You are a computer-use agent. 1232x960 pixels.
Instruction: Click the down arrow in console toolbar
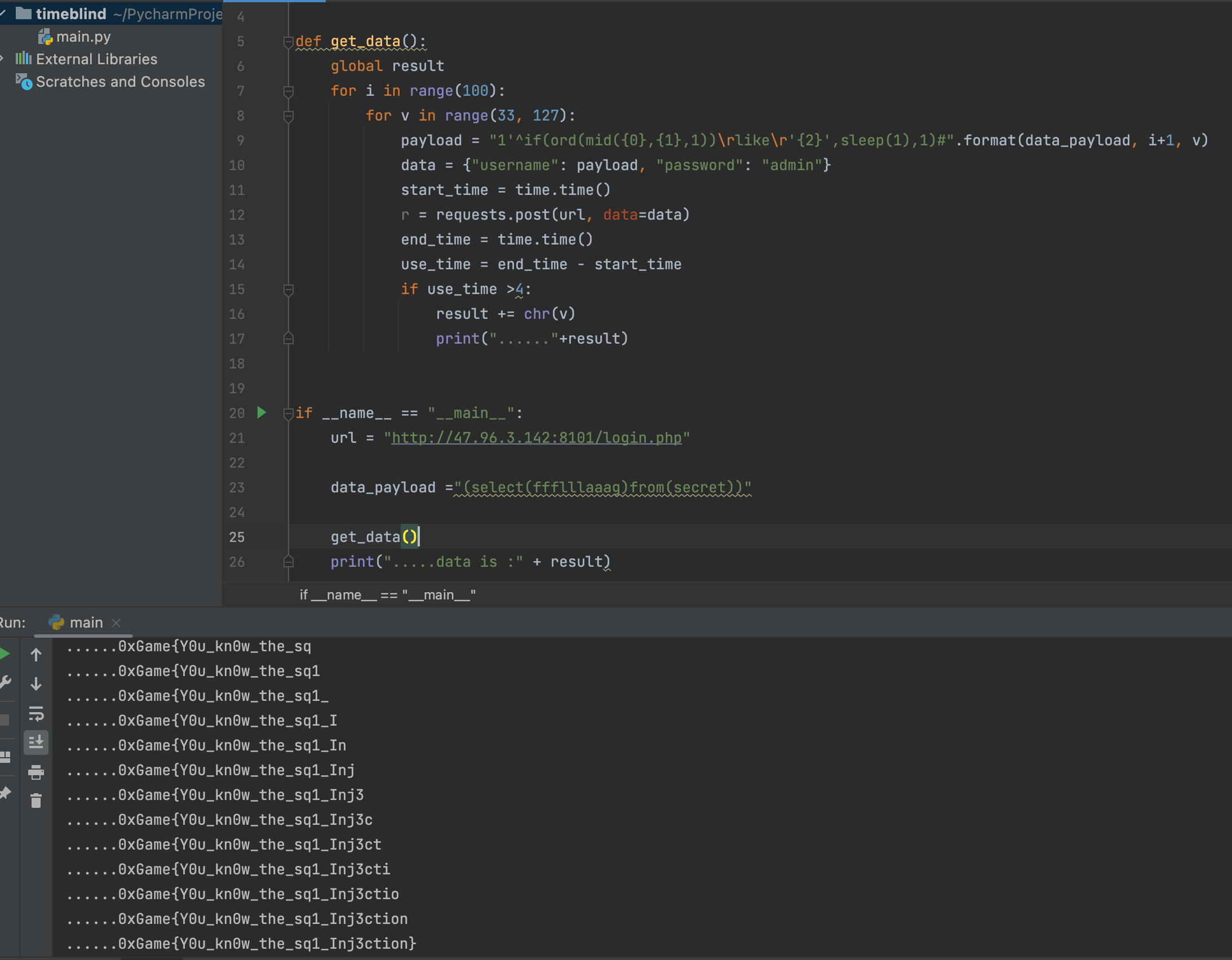[36, 684]
